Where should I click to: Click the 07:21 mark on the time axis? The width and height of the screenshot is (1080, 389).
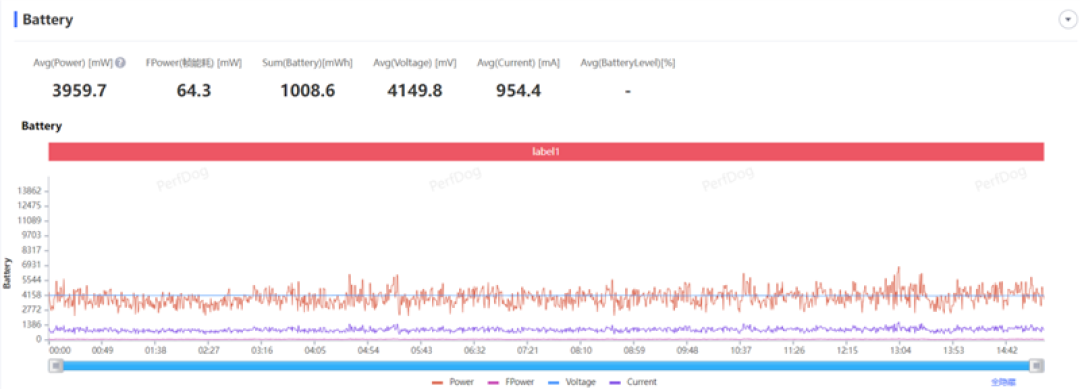click(x=527, y=350)
